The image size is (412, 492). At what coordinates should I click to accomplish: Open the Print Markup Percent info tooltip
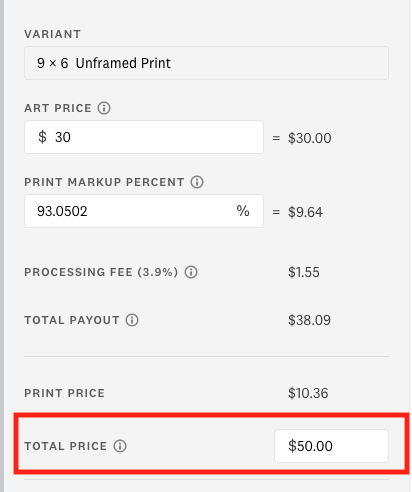click(197, 182)
